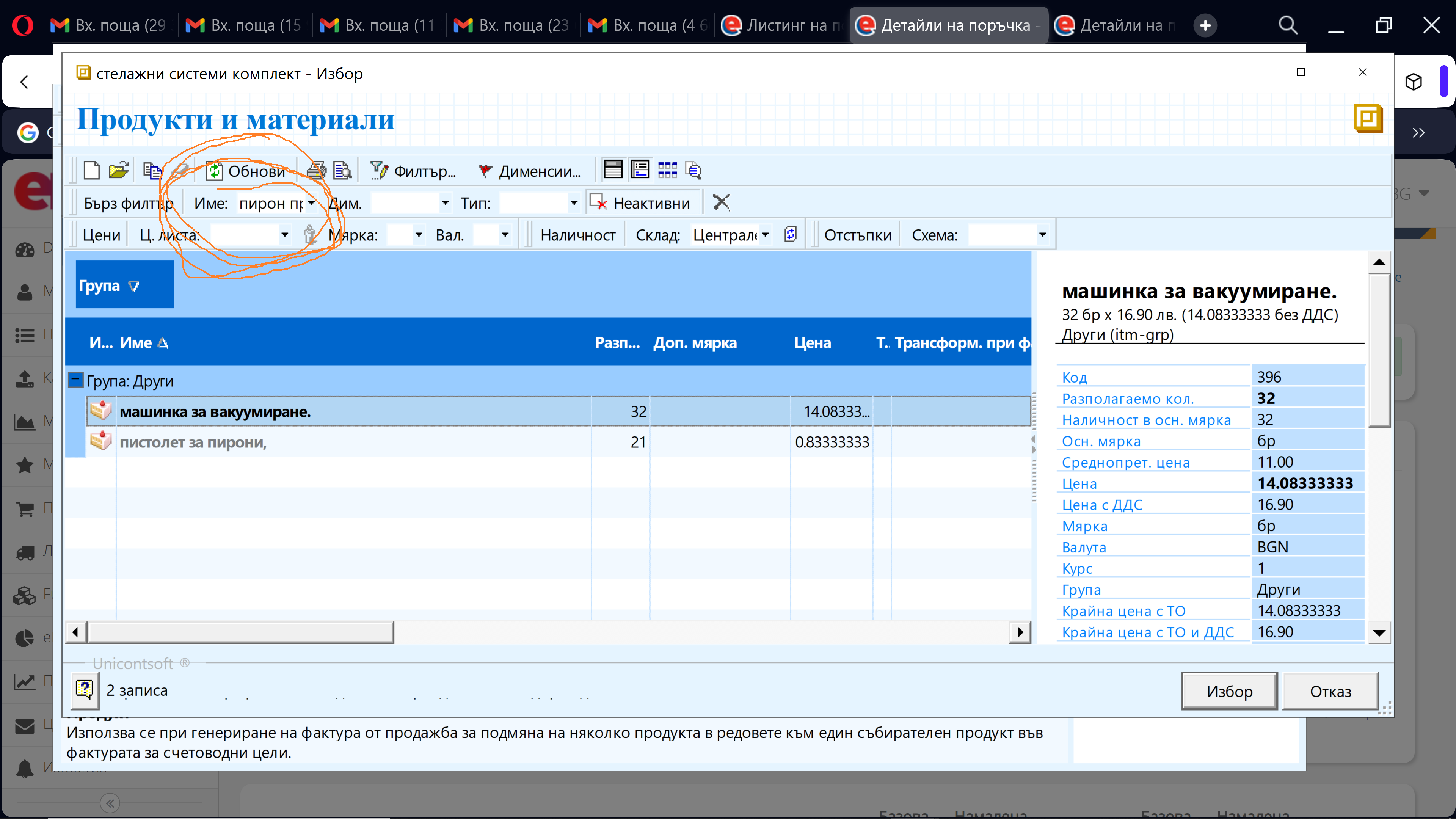Click refresh icon next to Склад
Image resolution: width=1456 pixels, height=819 pixels.
click(791, 234)
